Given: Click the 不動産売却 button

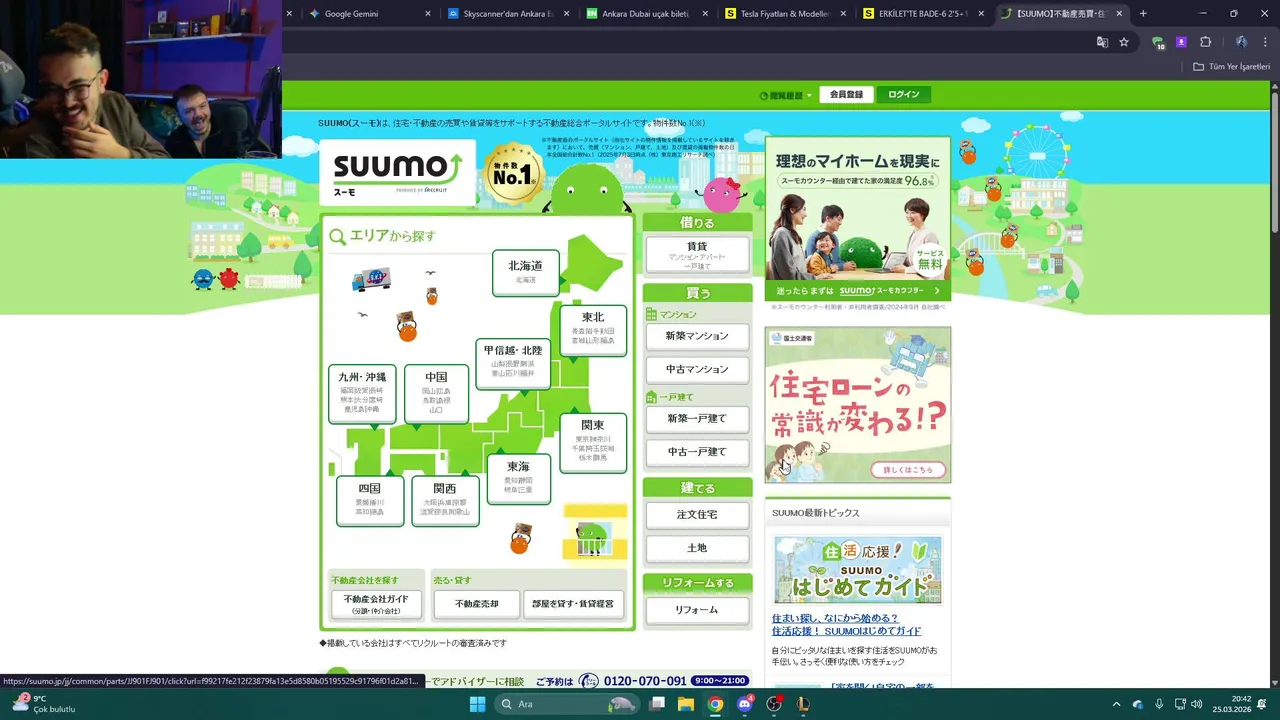Looking at the screenshot, I should point(476,604).
